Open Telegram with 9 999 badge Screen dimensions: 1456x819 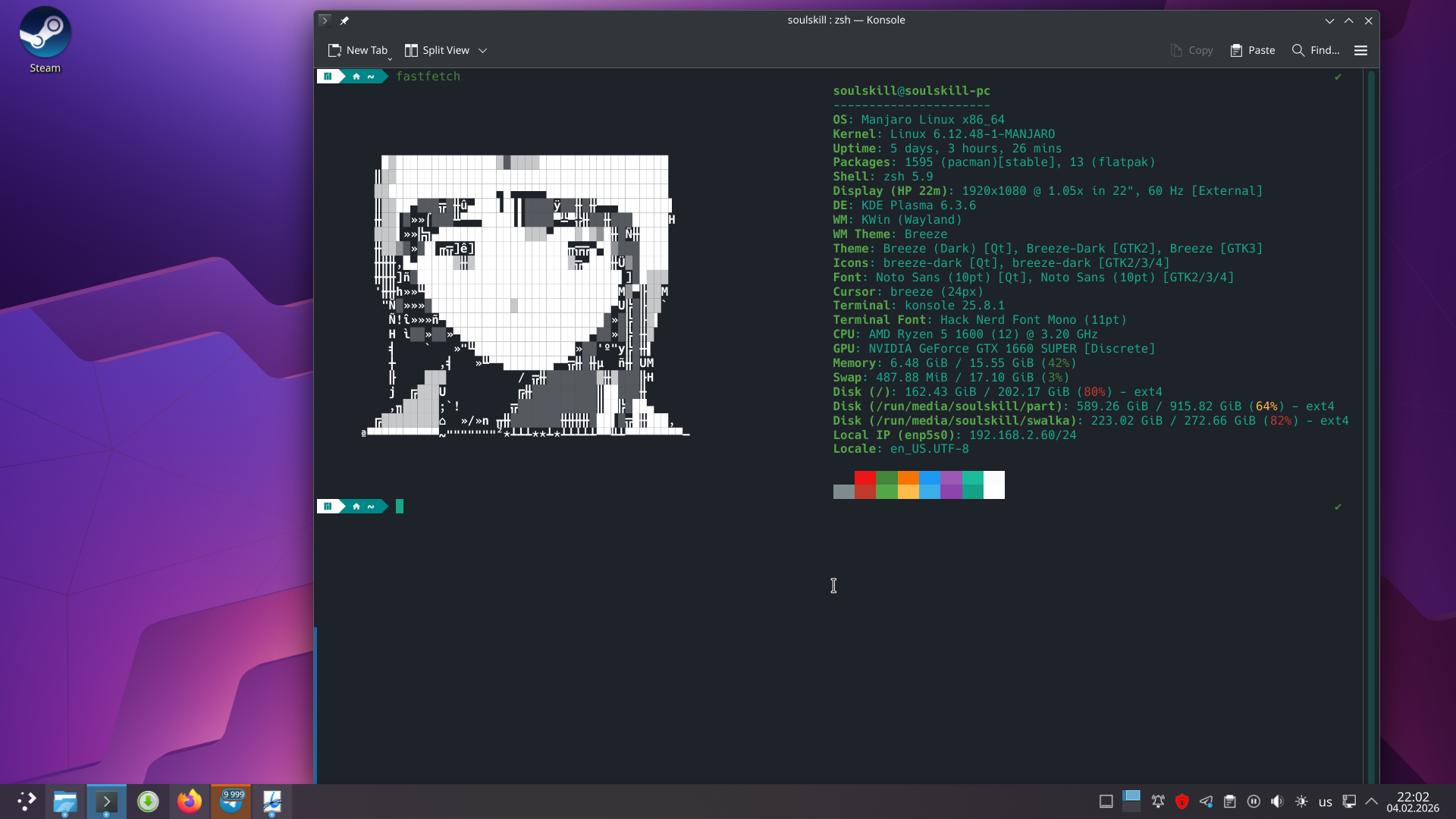coord(231,802)
